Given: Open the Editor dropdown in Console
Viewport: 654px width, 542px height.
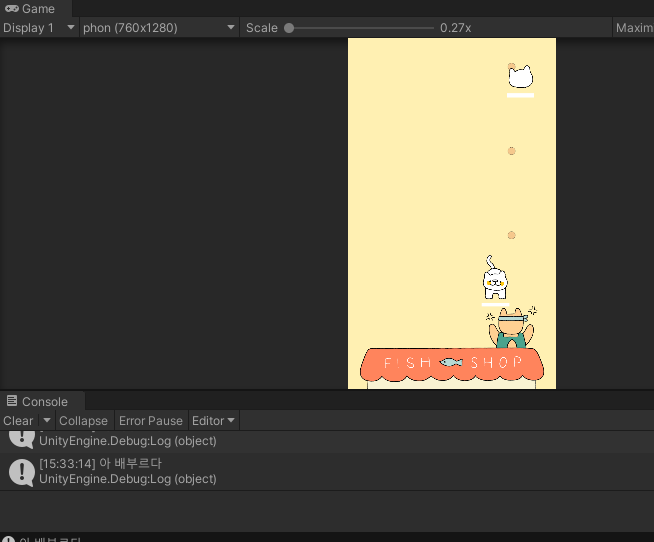Looking at the screenshot, I should pos(213,421).
